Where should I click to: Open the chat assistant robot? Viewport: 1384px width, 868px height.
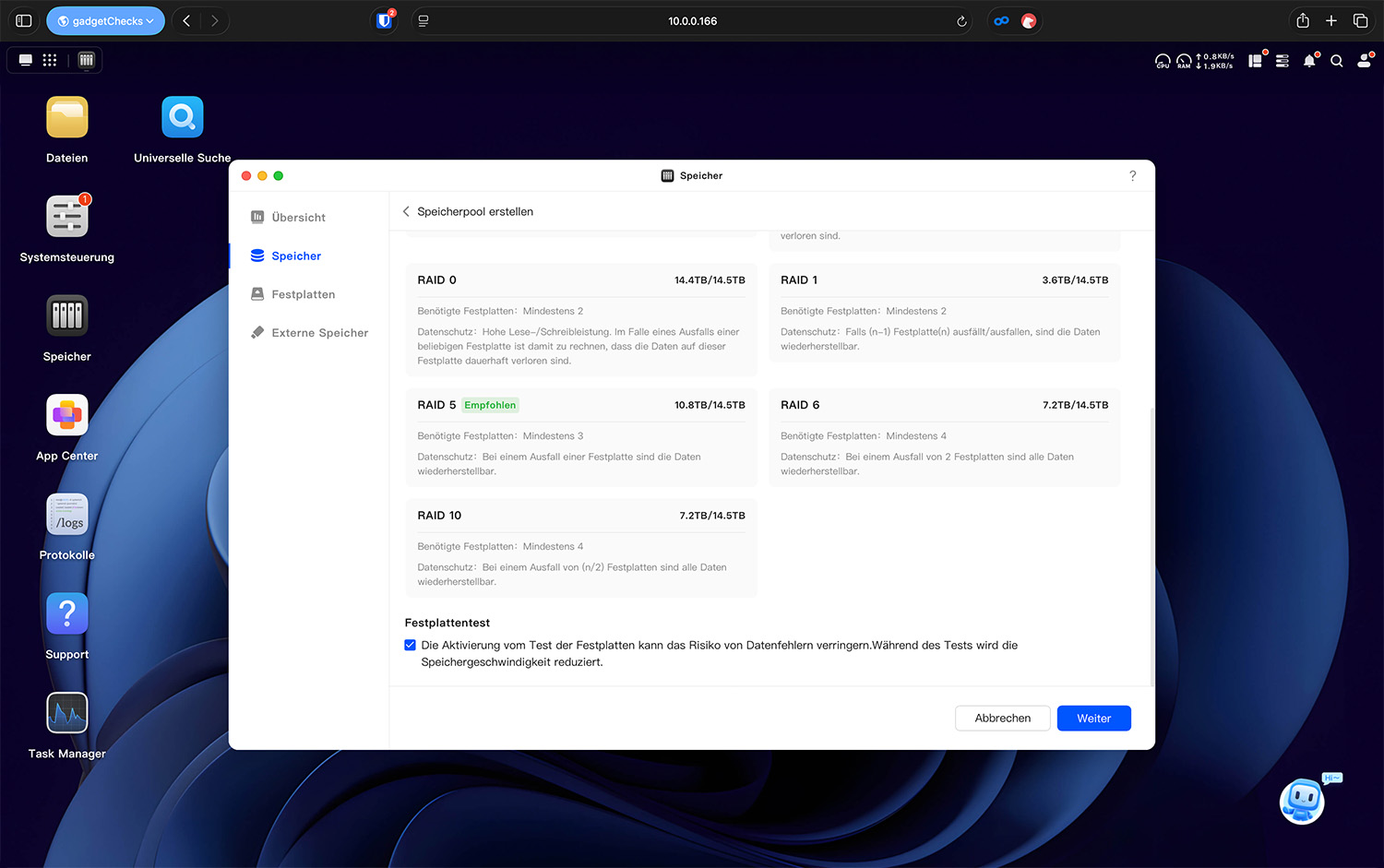click(x=1302, y=801)
